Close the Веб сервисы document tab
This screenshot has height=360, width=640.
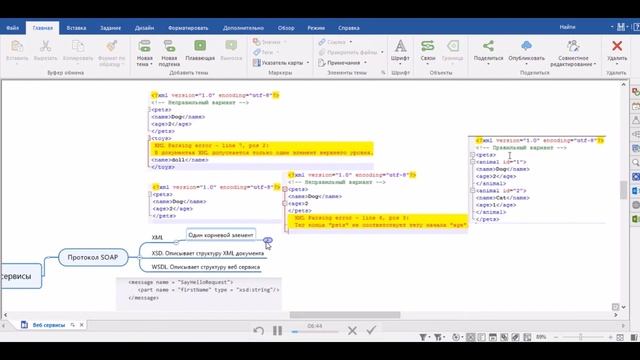[x=82, y=325]
